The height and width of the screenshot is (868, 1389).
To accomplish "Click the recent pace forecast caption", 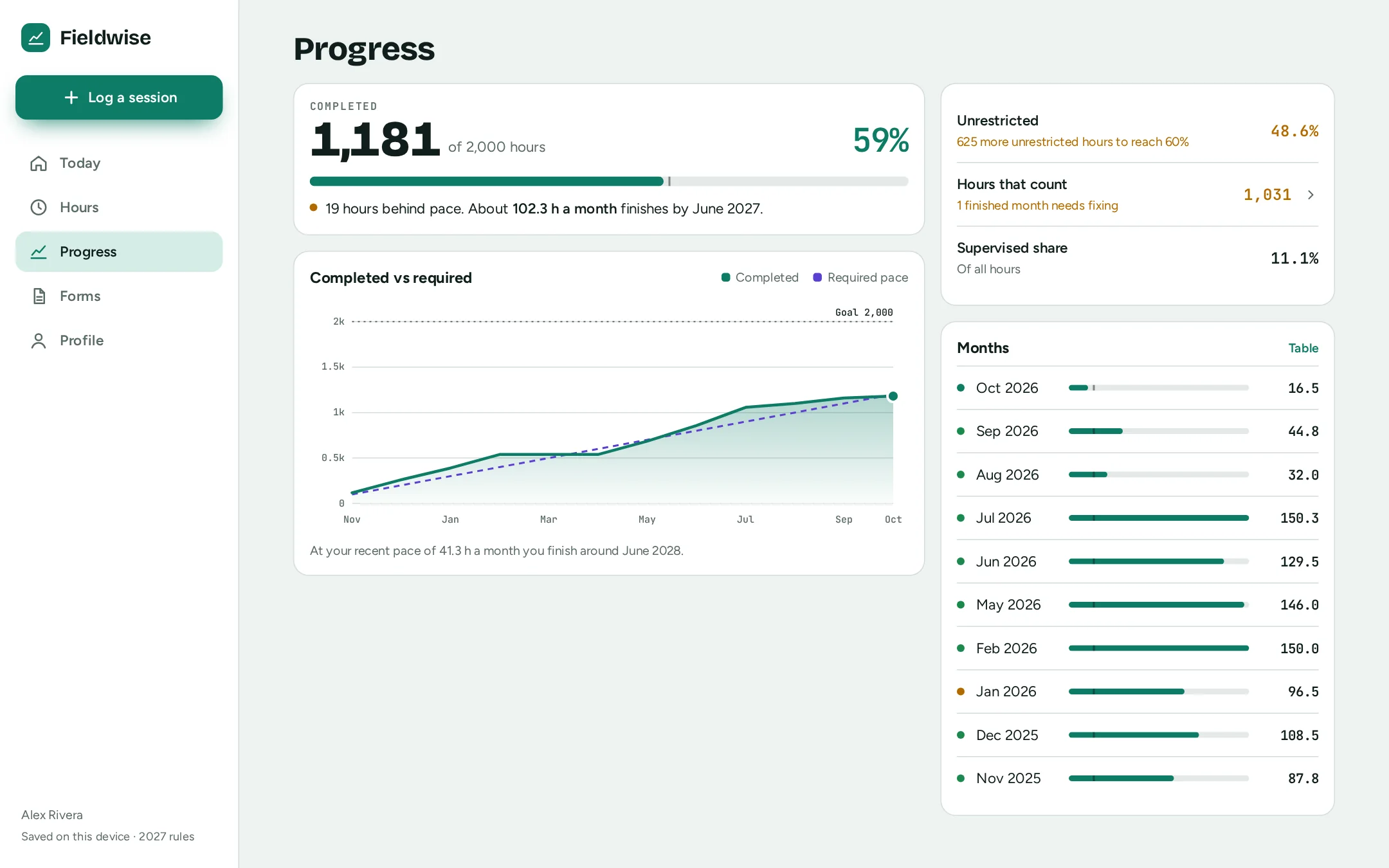I will 496,551.
